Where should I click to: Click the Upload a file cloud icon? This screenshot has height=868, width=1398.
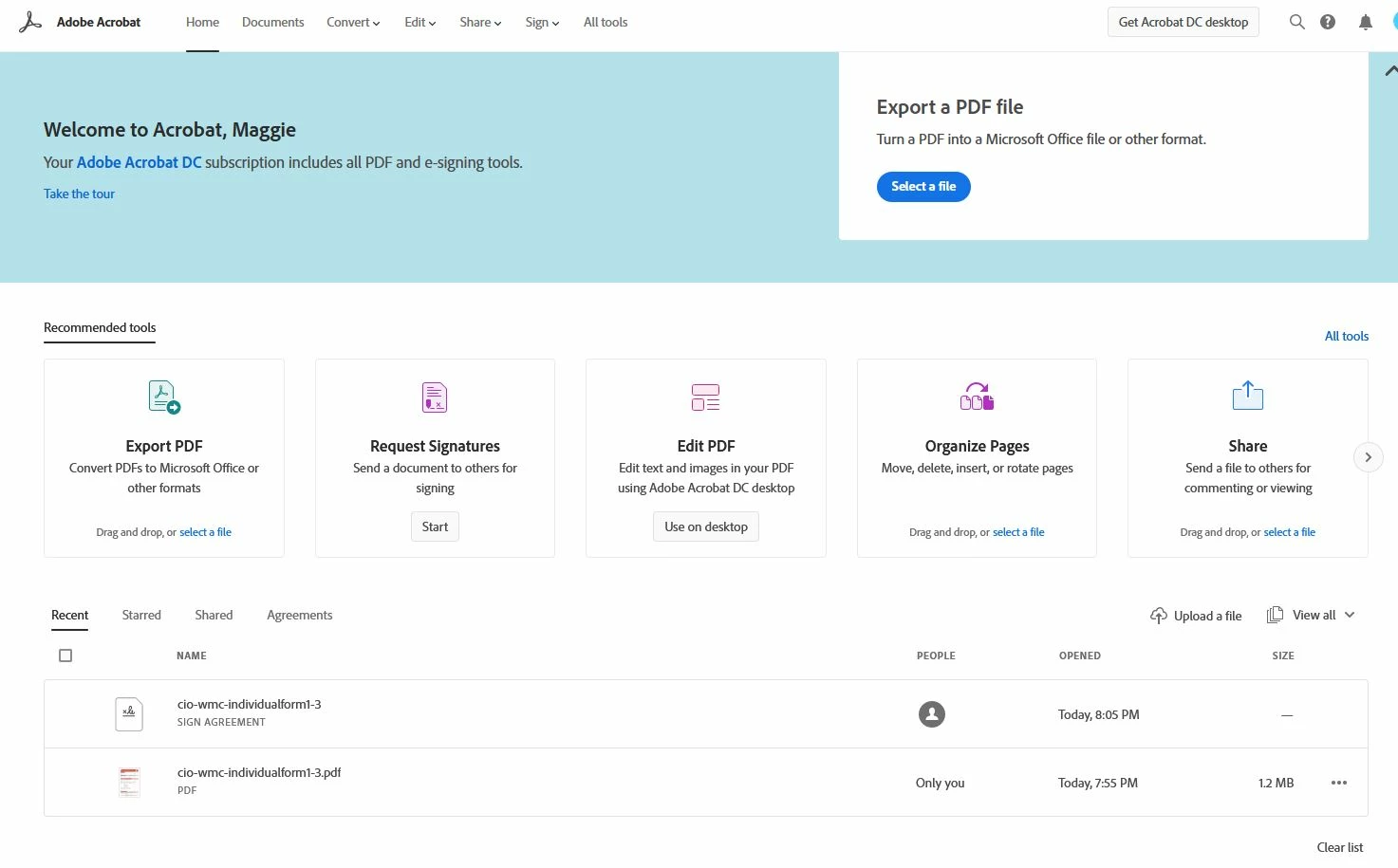1159,616
